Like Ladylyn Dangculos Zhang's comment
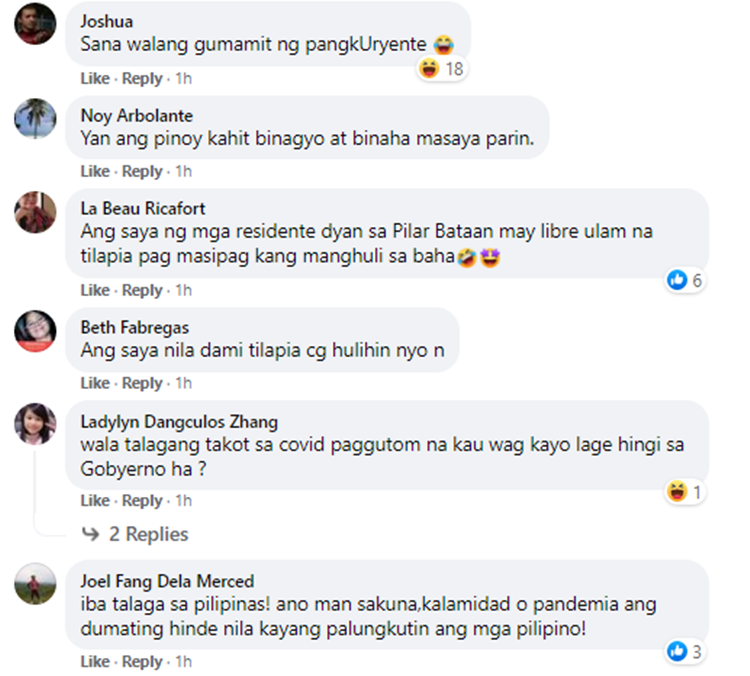This screenshot has height=676, width=750. (x=95, y=500)
